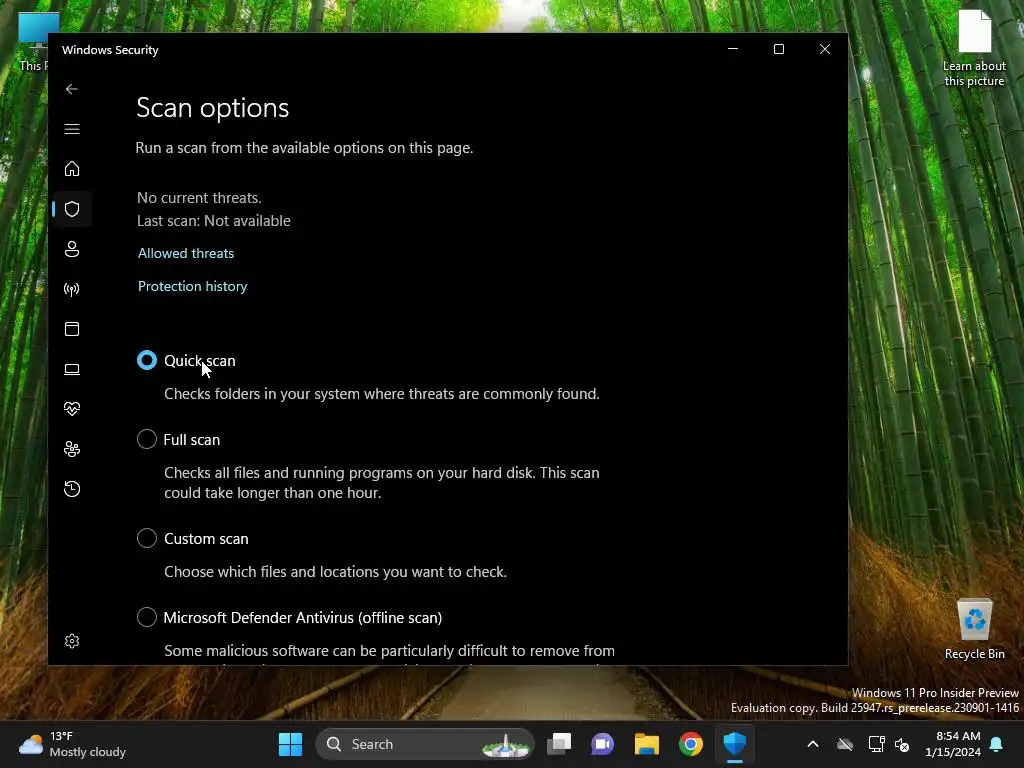Open App & browser control icon
The image size is (1024, 768).
coord(72,329)
